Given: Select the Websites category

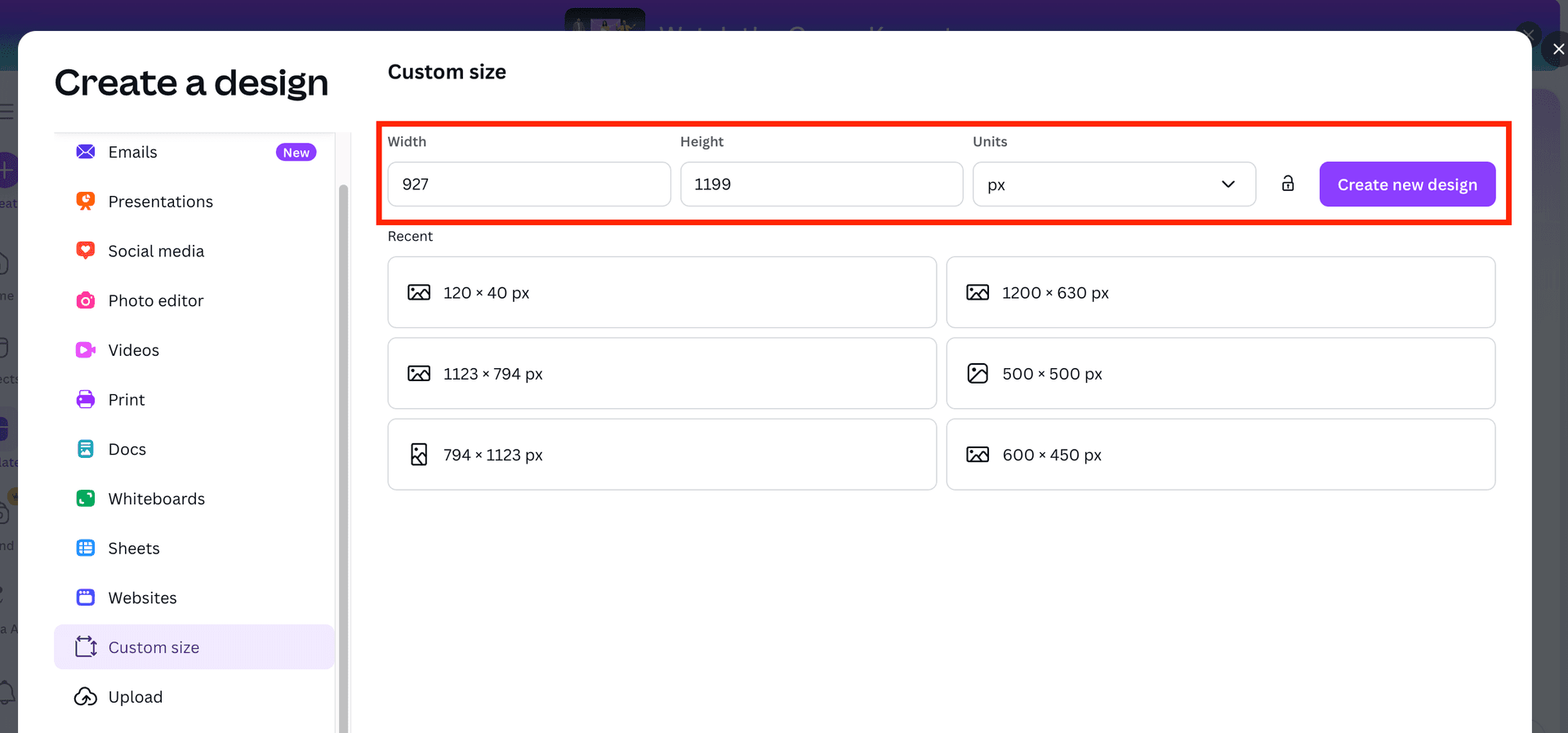Looking at the screenshot, I should [194, 598].
